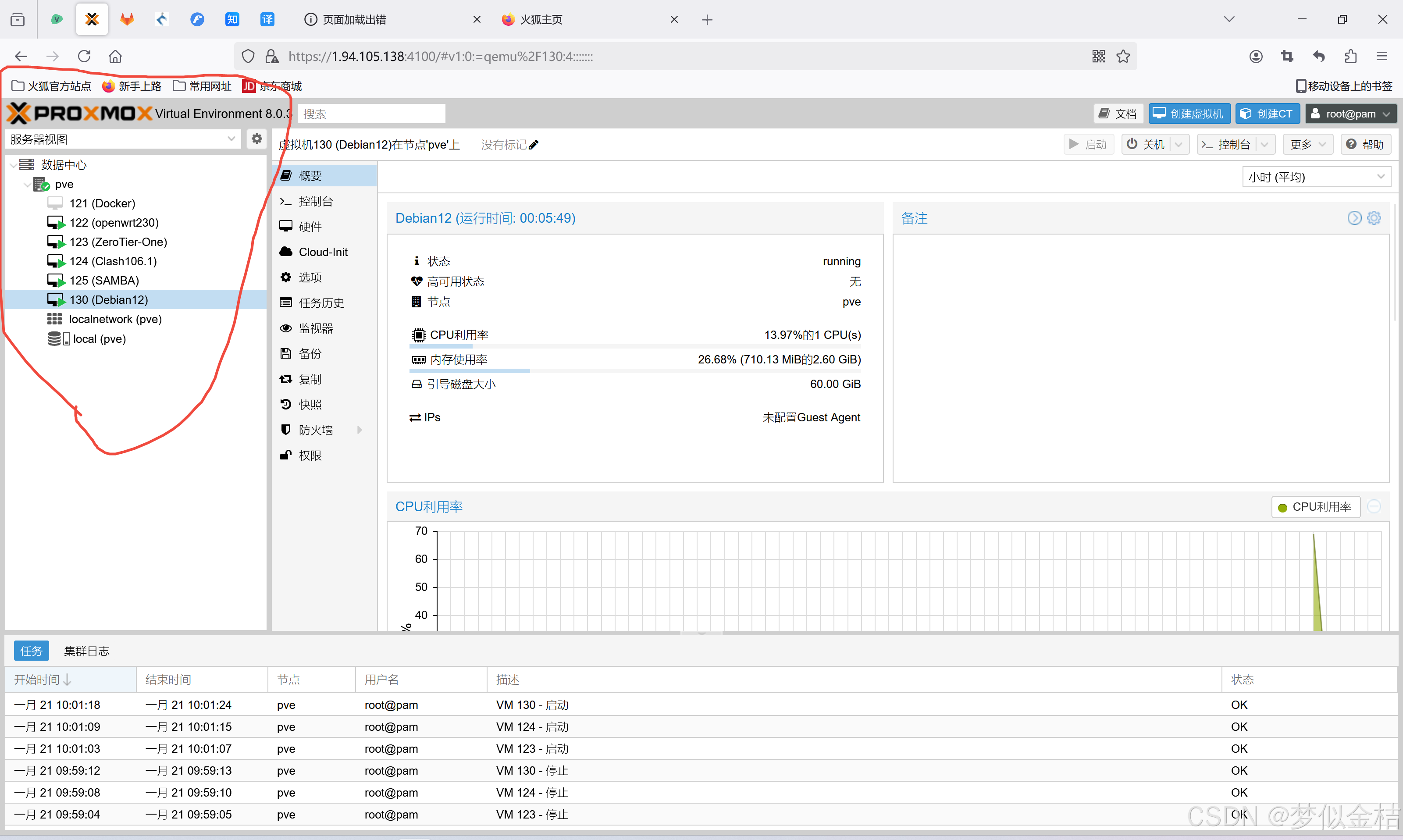Expand the 关机 shutdown options arrow
The height and width of the screenshot is (840, 1403).
click(x=1179, y=145)
